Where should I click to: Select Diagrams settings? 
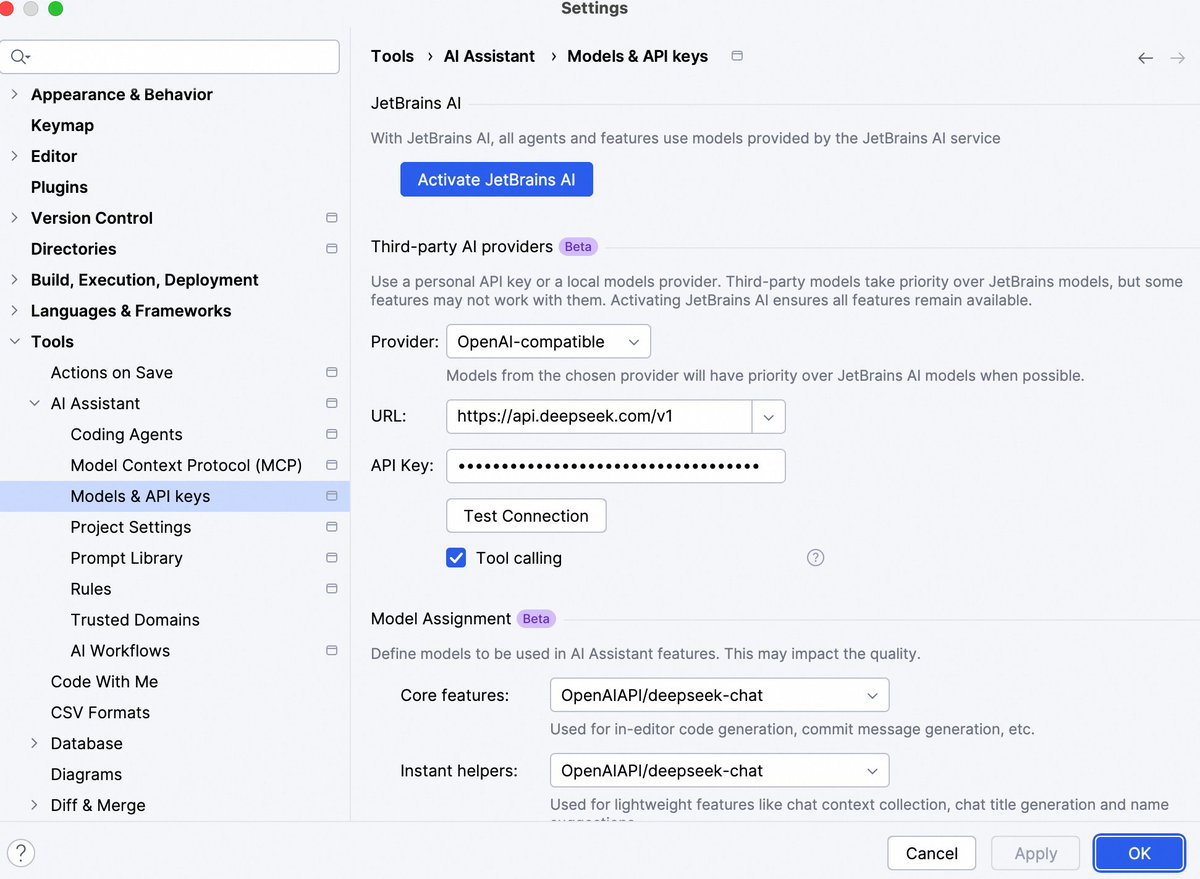[x=86, y=774]
